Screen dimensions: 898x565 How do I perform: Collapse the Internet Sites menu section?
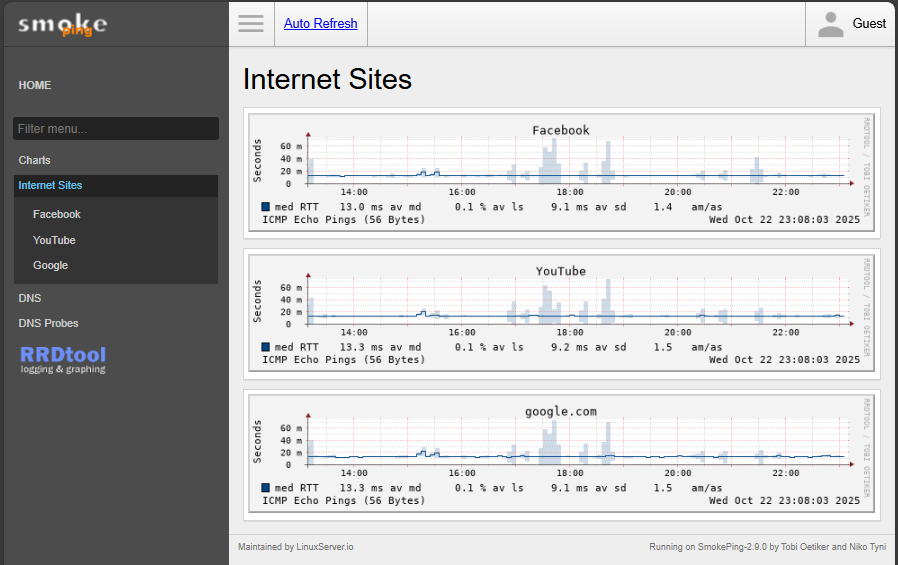click(x=50, y=185)
